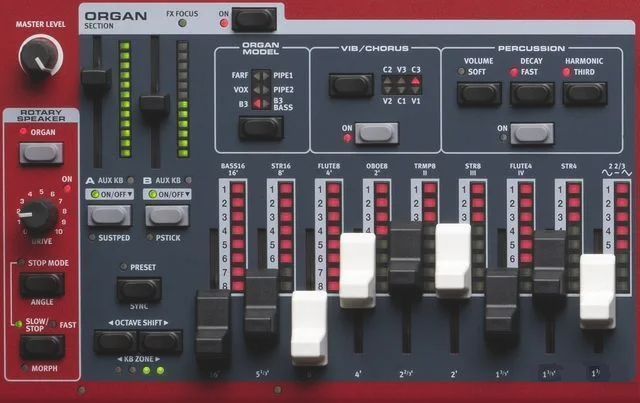Toggle the FX Focus On button
Viewport: 640px width, 403px height.
click(x=256, y=17)
